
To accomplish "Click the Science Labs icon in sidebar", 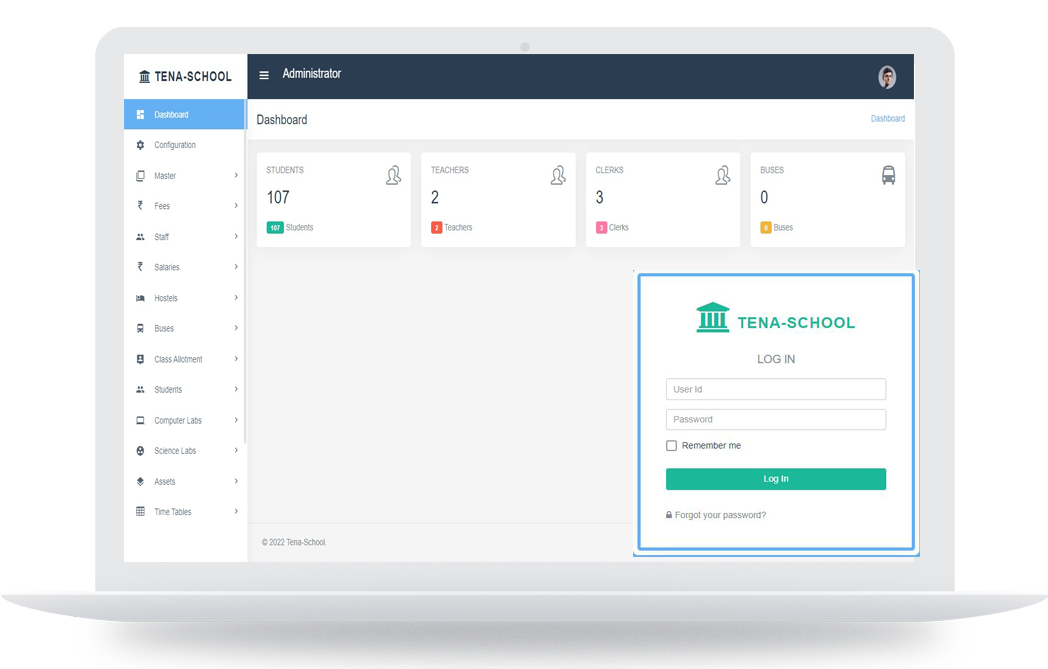I will point(140,451).
